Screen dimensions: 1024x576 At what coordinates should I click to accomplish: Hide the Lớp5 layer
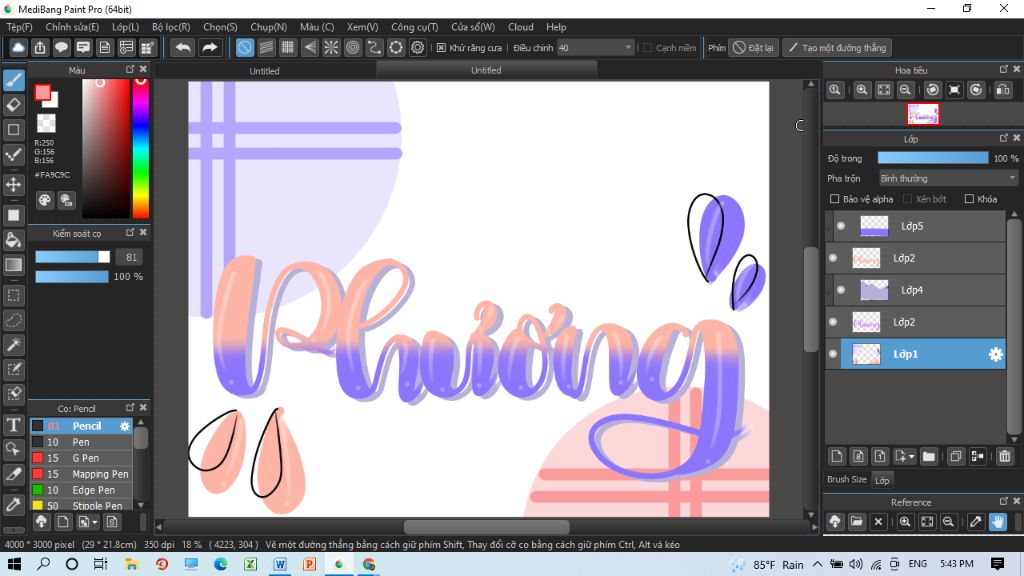point(841,226)
